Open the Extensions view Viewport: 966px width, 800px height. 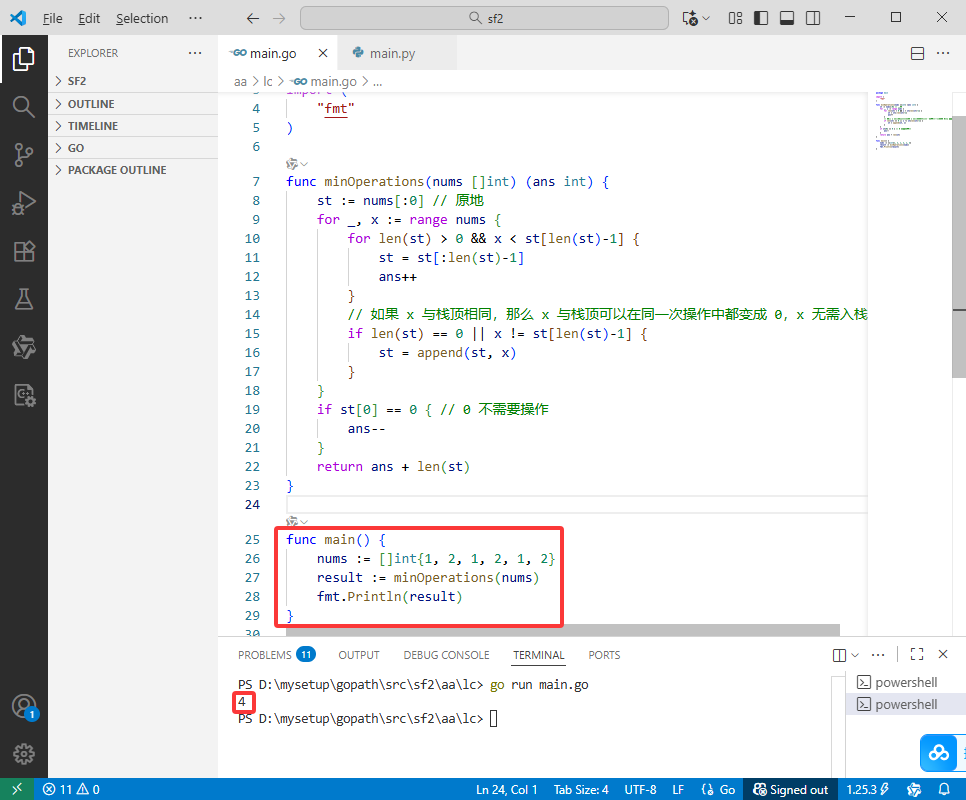23,251
